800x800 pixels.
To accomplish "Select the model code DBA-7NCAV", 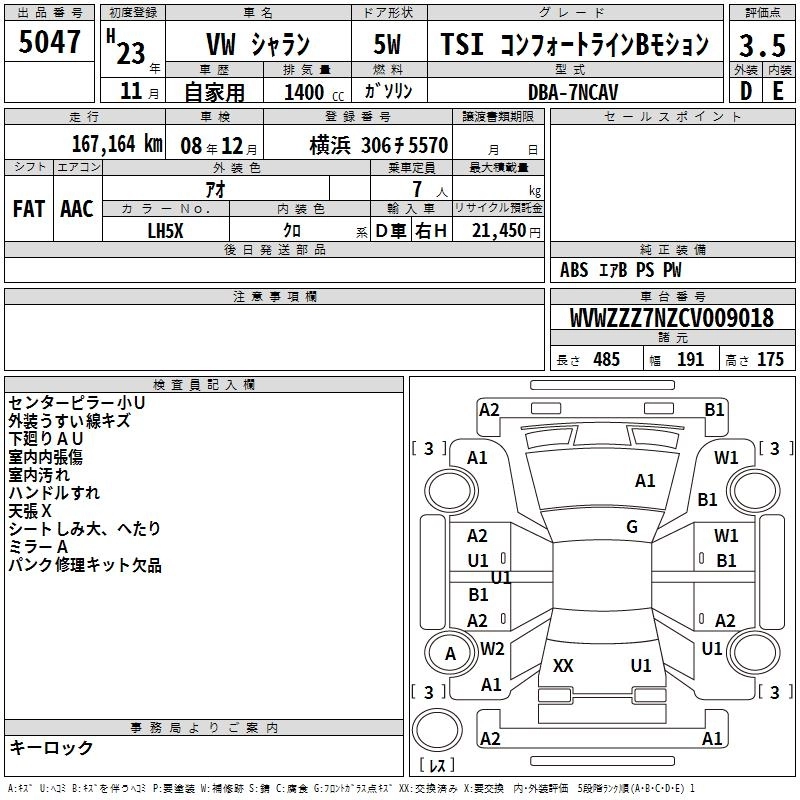I will click(573, 92).
